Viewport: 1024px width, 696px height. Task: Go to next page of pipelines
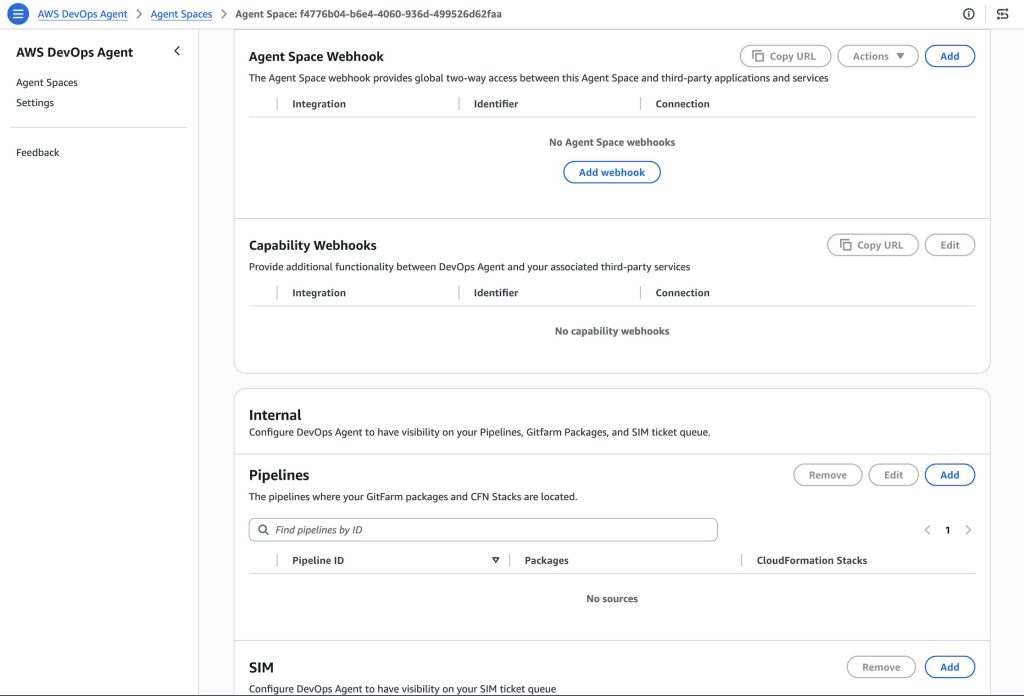pos(968,530)
